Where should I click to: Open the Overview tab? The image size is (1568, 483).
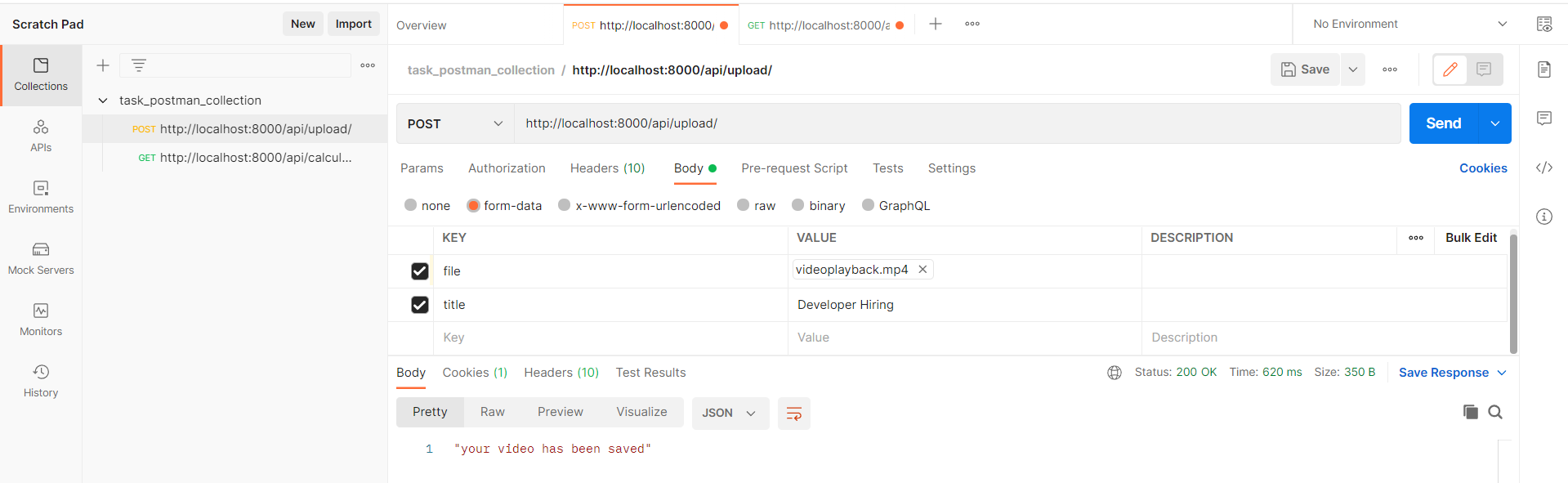tap(422, 25)
